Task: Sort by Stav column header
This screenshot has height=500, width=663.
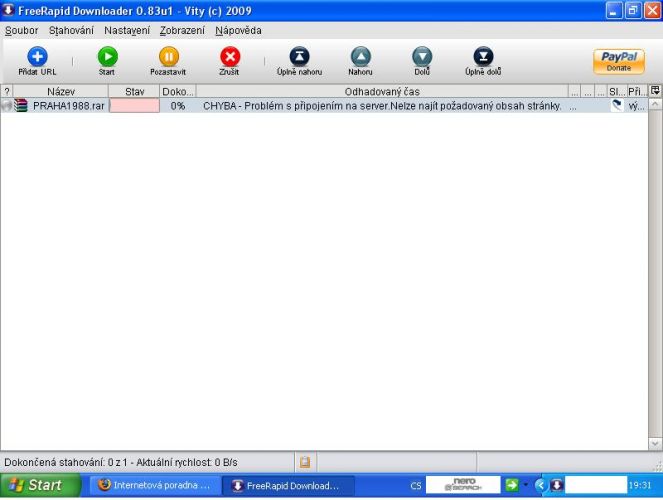Action: click(134, 91)
